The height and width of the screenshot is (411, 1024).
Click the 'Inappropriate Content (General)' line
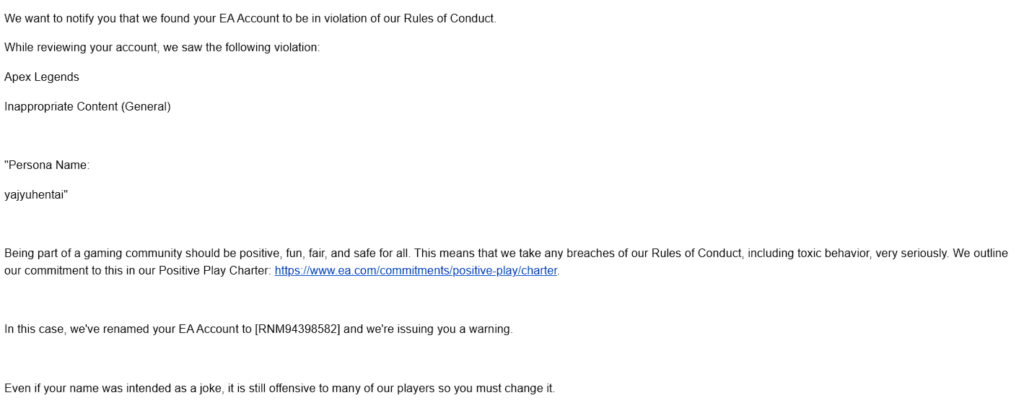pyautogui.click(x=88, y=107)
